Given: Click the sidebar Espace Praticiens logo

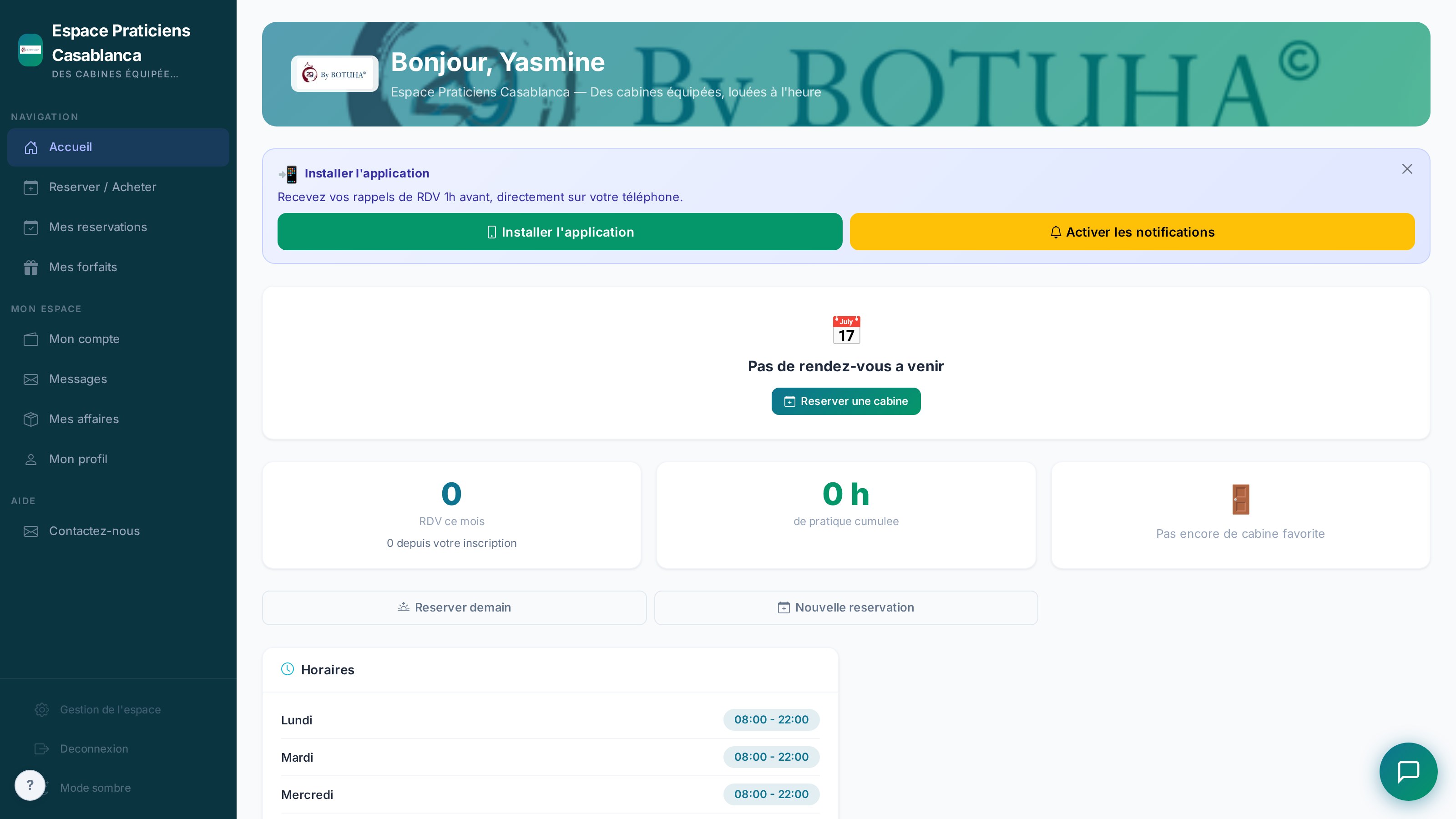Looking at the screenshot, I should tap(30, 50).
